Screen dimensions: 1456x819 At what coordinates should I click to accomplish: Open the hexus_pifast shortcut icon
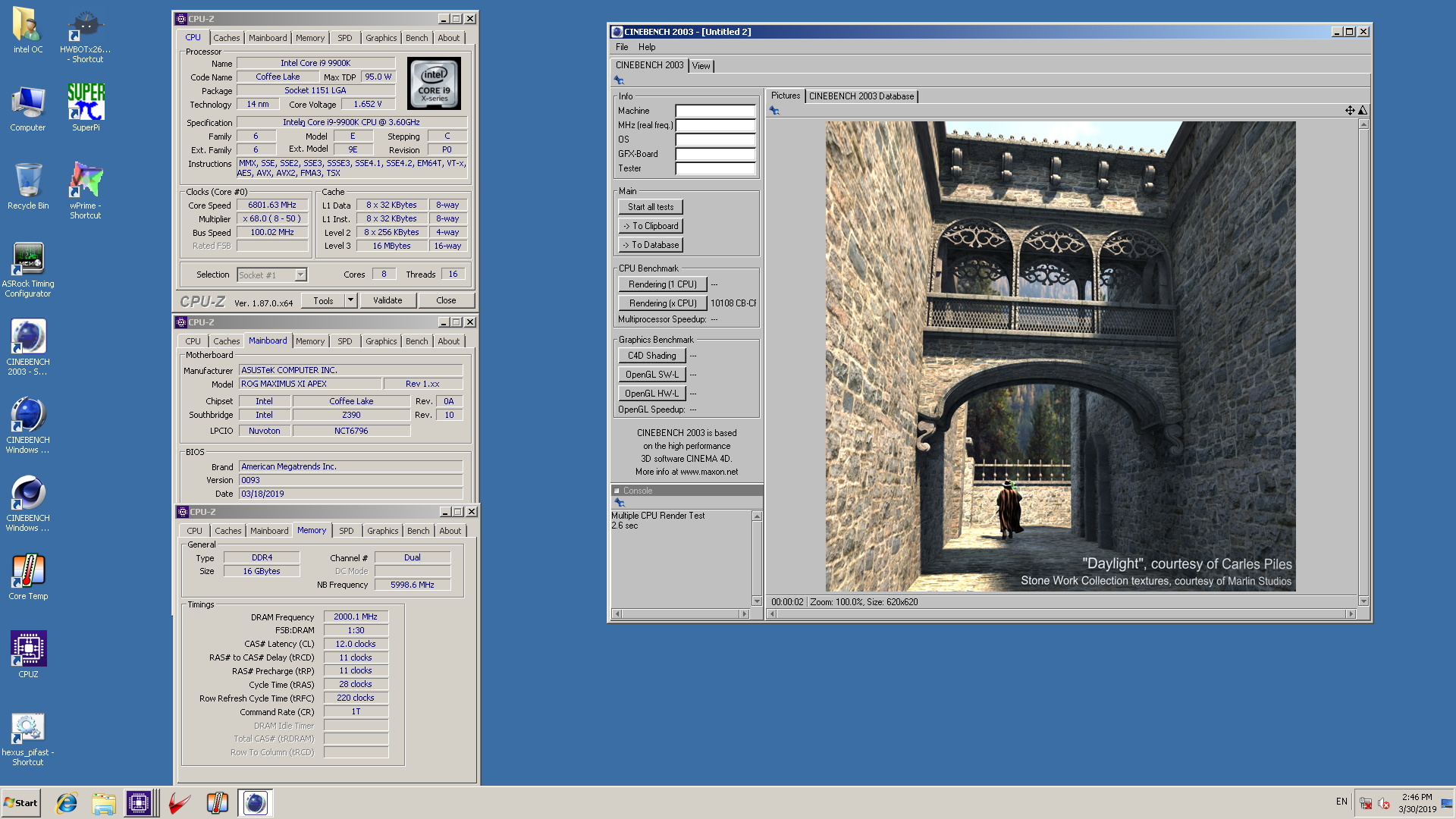28,739
